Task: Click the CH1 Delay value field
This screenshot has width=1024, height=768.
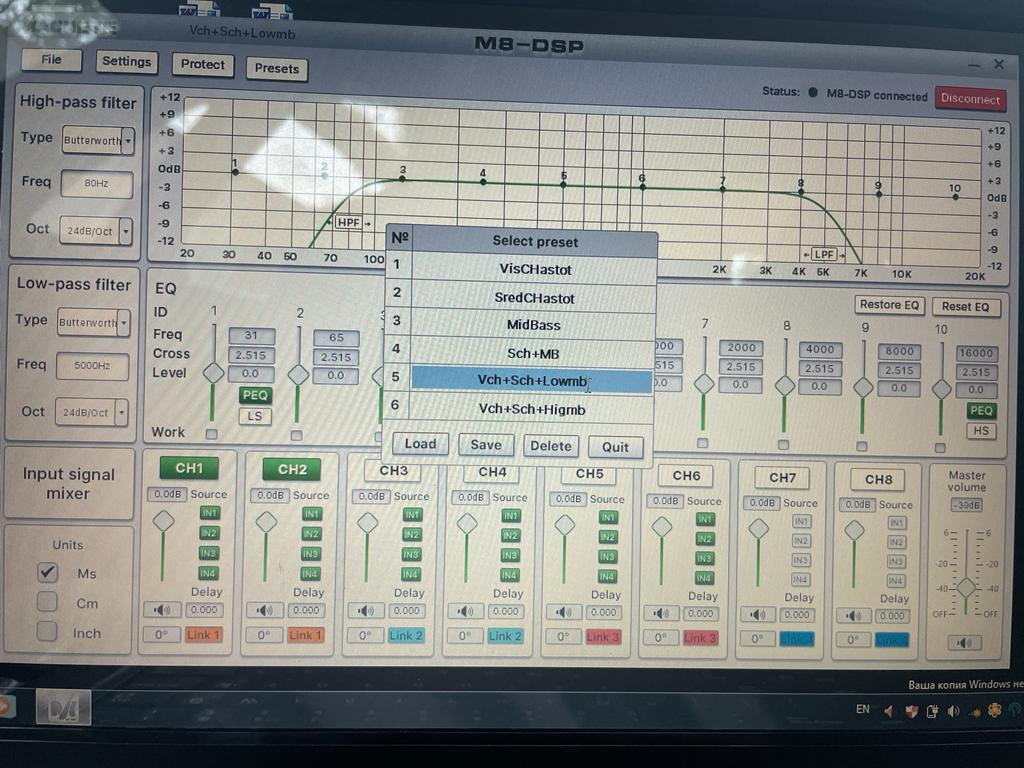Action: click(204, 610)
